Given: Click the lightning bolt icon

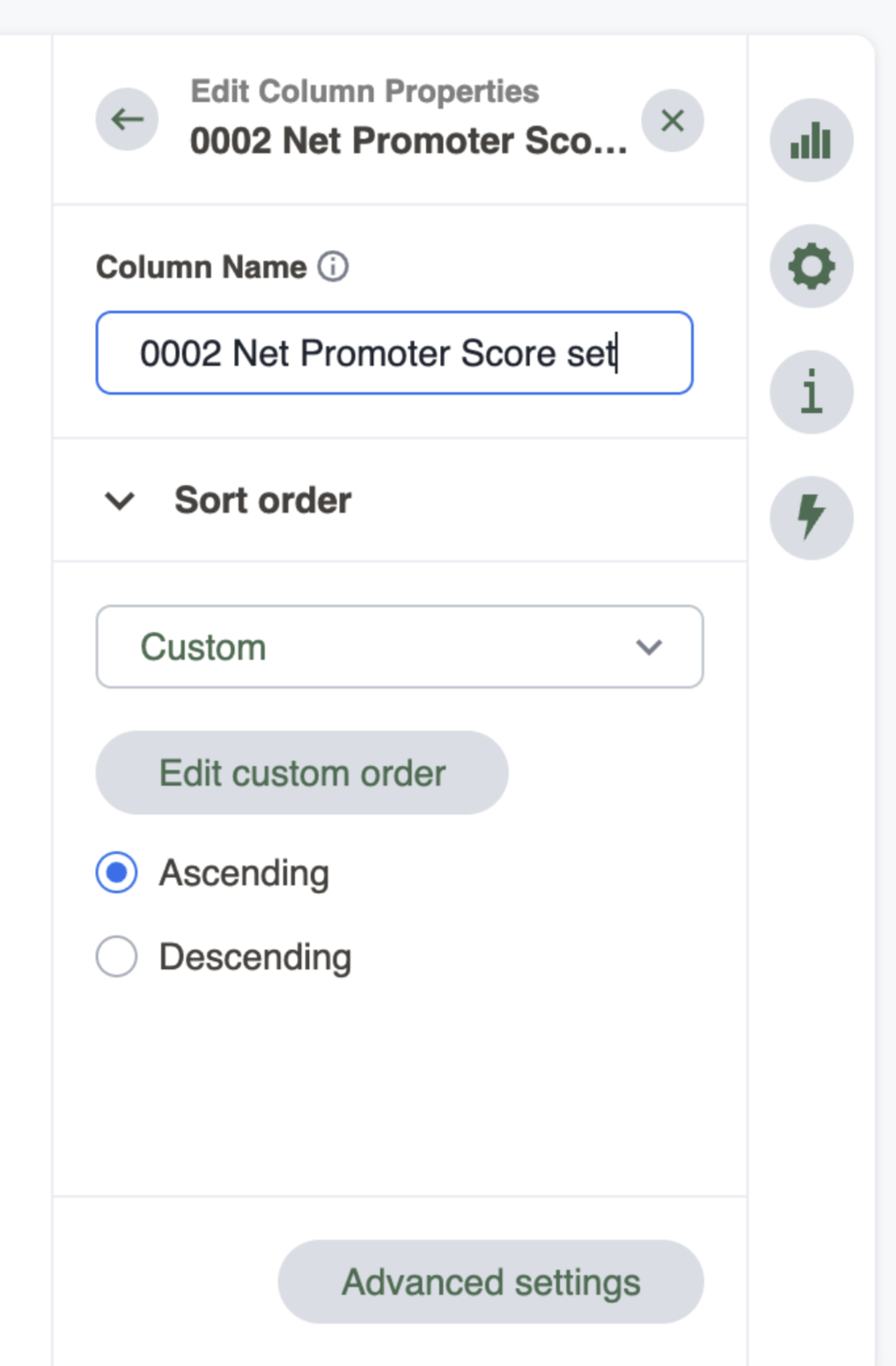Looking at the screenshot, I should 811,518.
